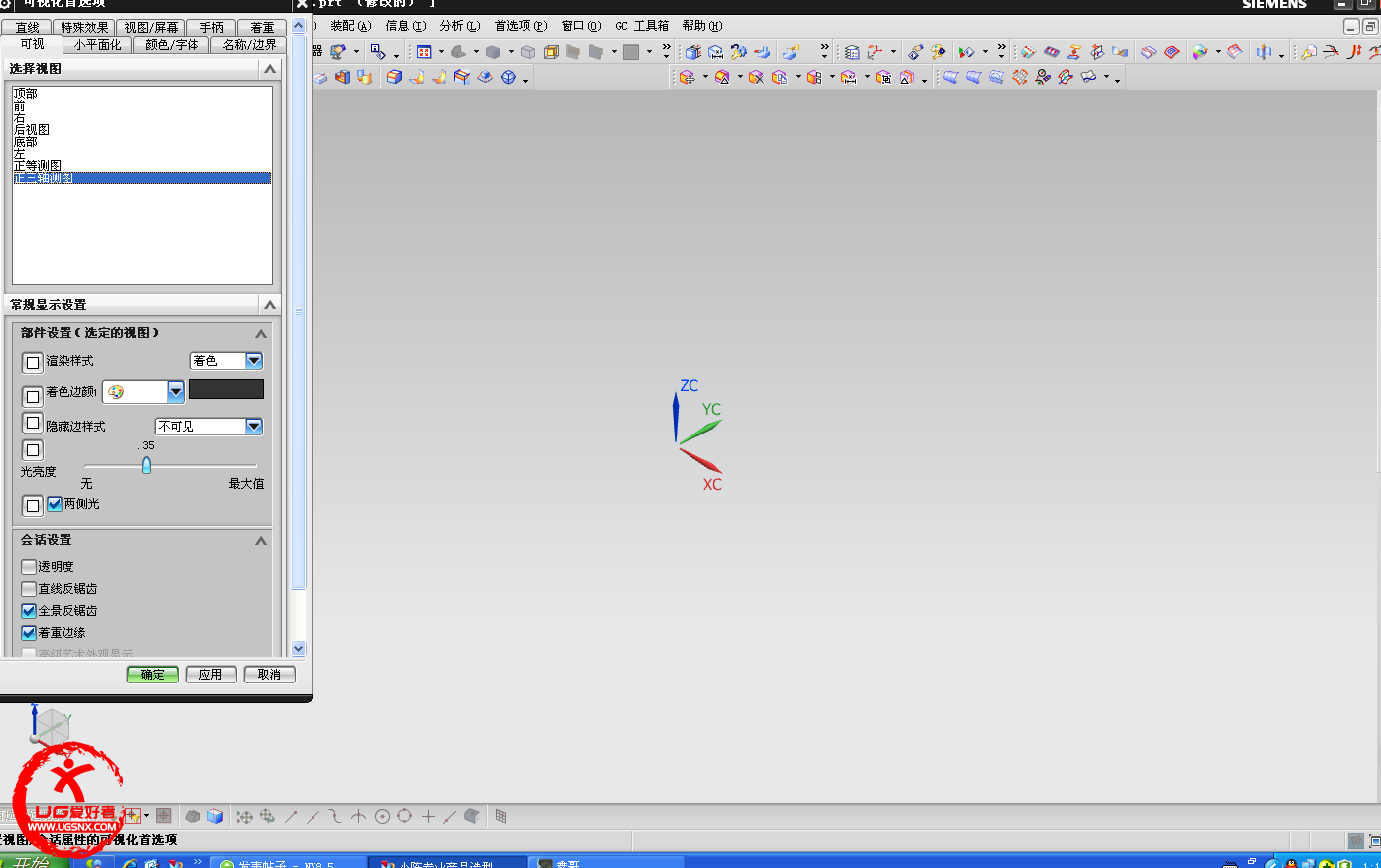This screenshot has height=868, width=1381.
Task: Click the color palette icon in top toolbar
Action: pos(938,52)
